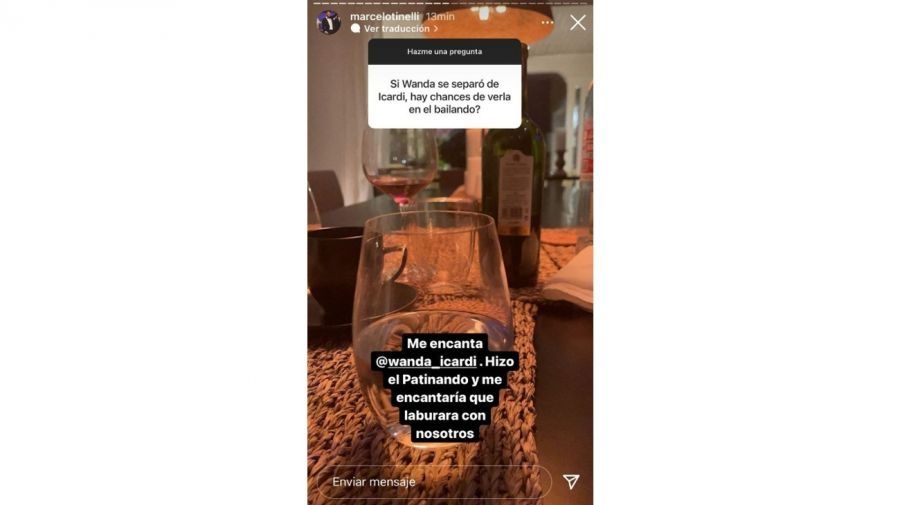Click the question text about Wanda and Icardi
This screenshot has height=505, width=900.
click(445, 96)
